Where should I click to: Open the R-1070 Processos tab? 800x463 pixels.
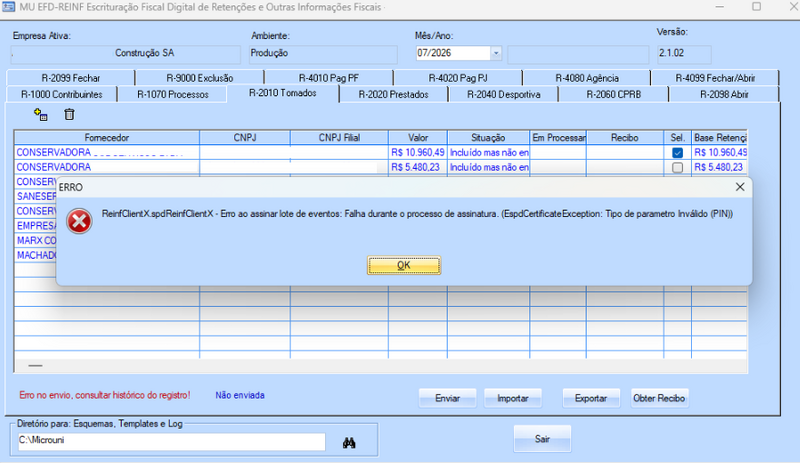click(x=172, y=94)
